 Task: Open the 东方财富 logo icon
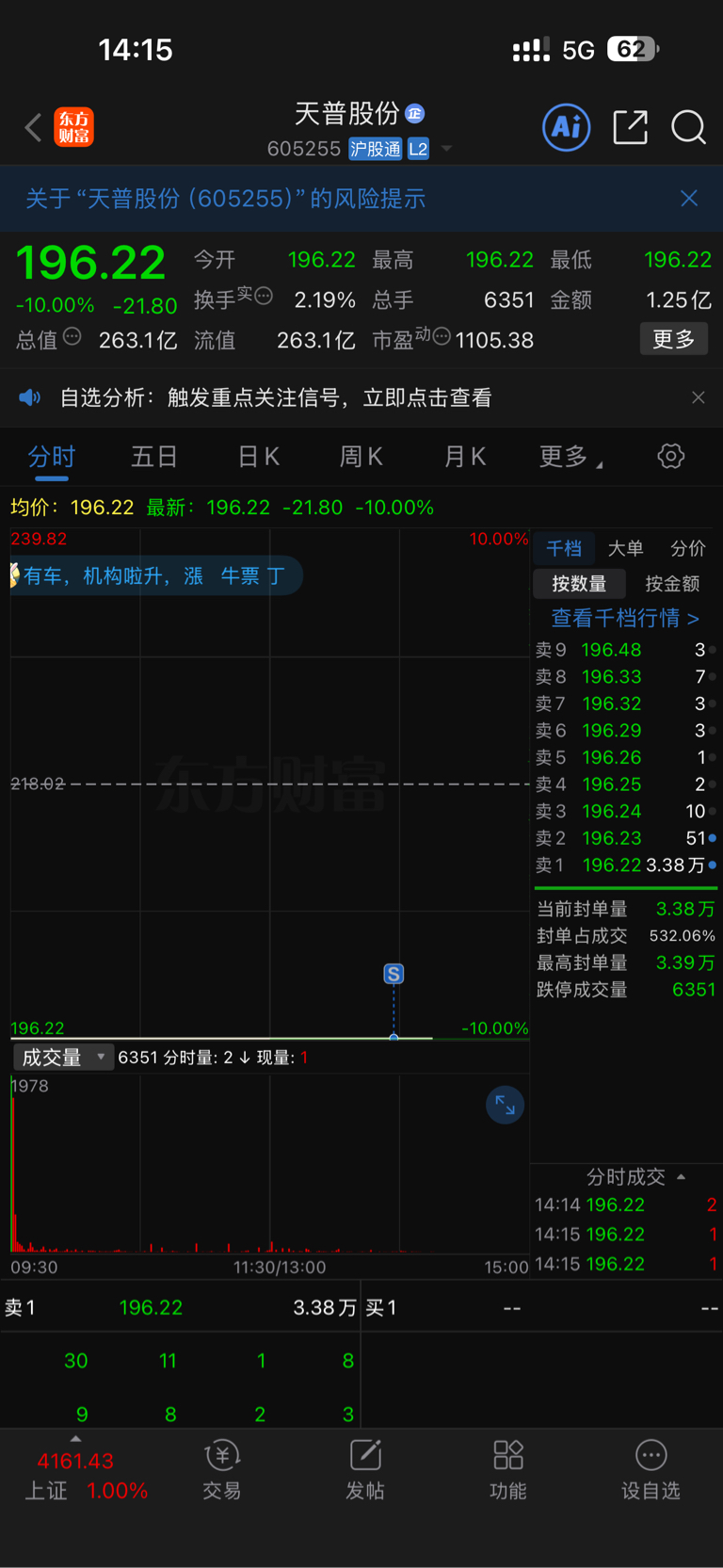(x=74, y=127)
